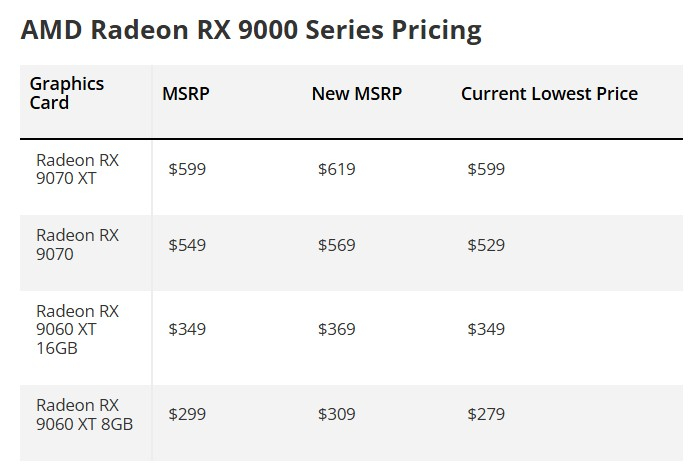Click the $529 current lowest price
Viewport: 697px width, 472px height.
point(486,245)
